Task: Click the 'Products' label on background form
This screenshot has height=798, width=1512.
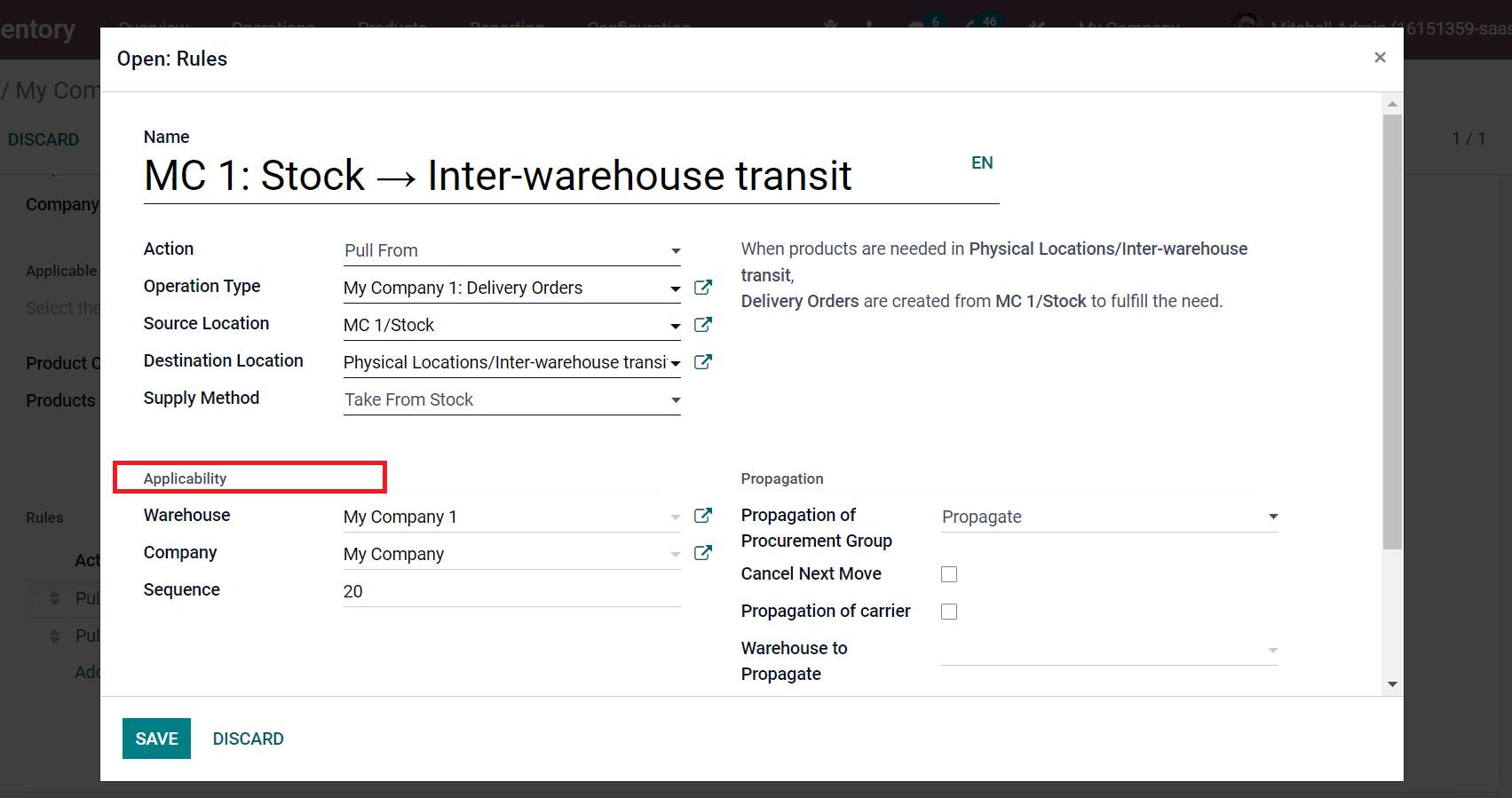Action: click(60, 400)
